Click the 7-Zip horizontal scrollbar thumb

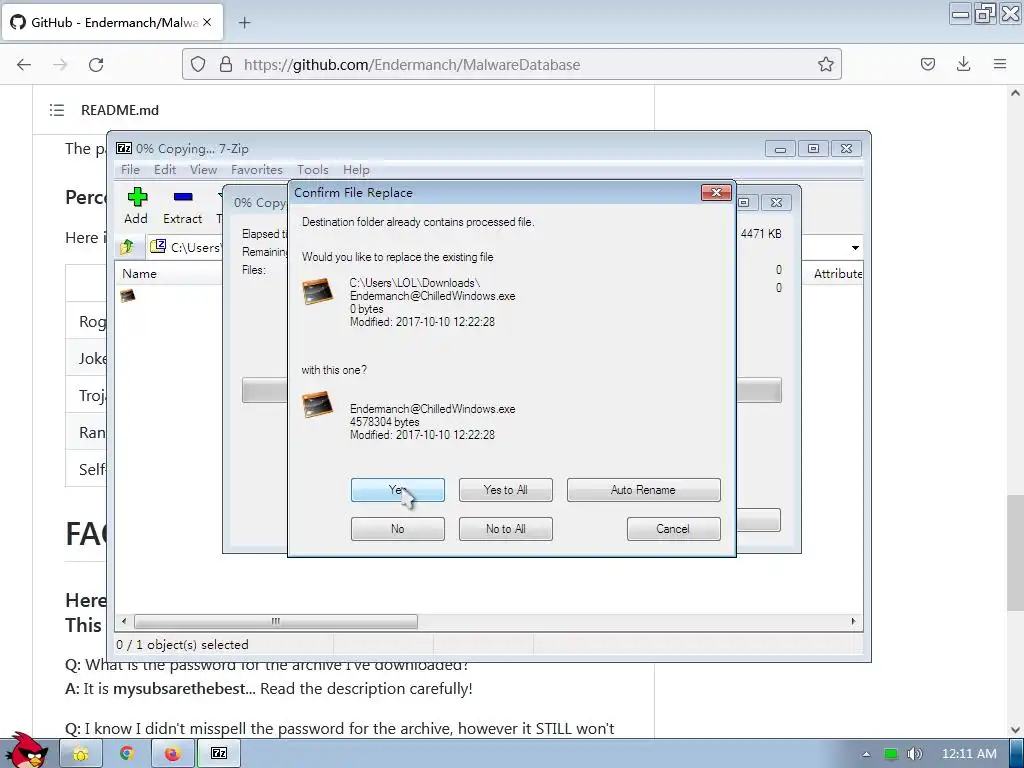pos(276,621)
